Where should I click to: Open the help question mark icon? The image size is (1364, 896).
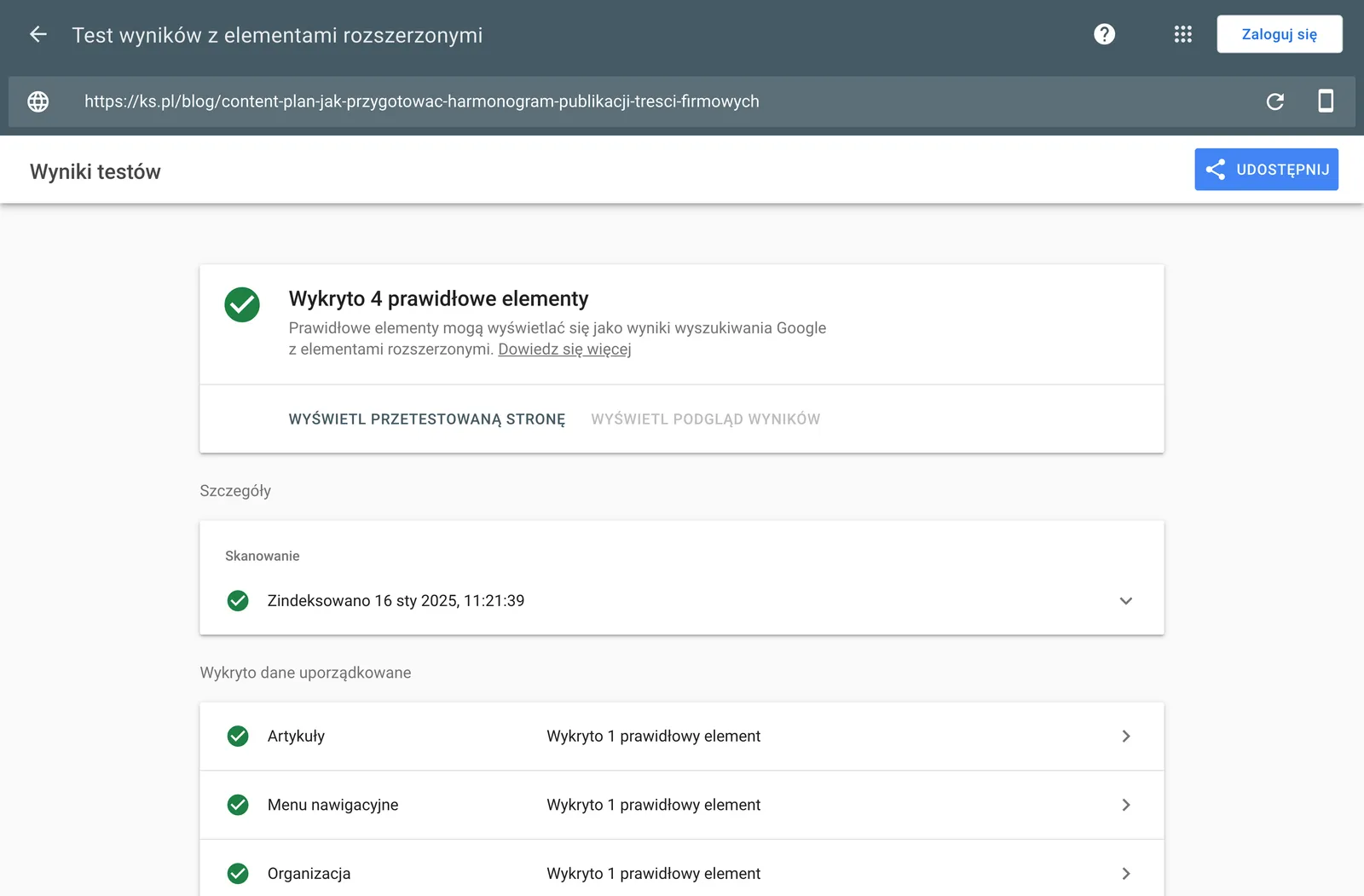[1104, 34]
